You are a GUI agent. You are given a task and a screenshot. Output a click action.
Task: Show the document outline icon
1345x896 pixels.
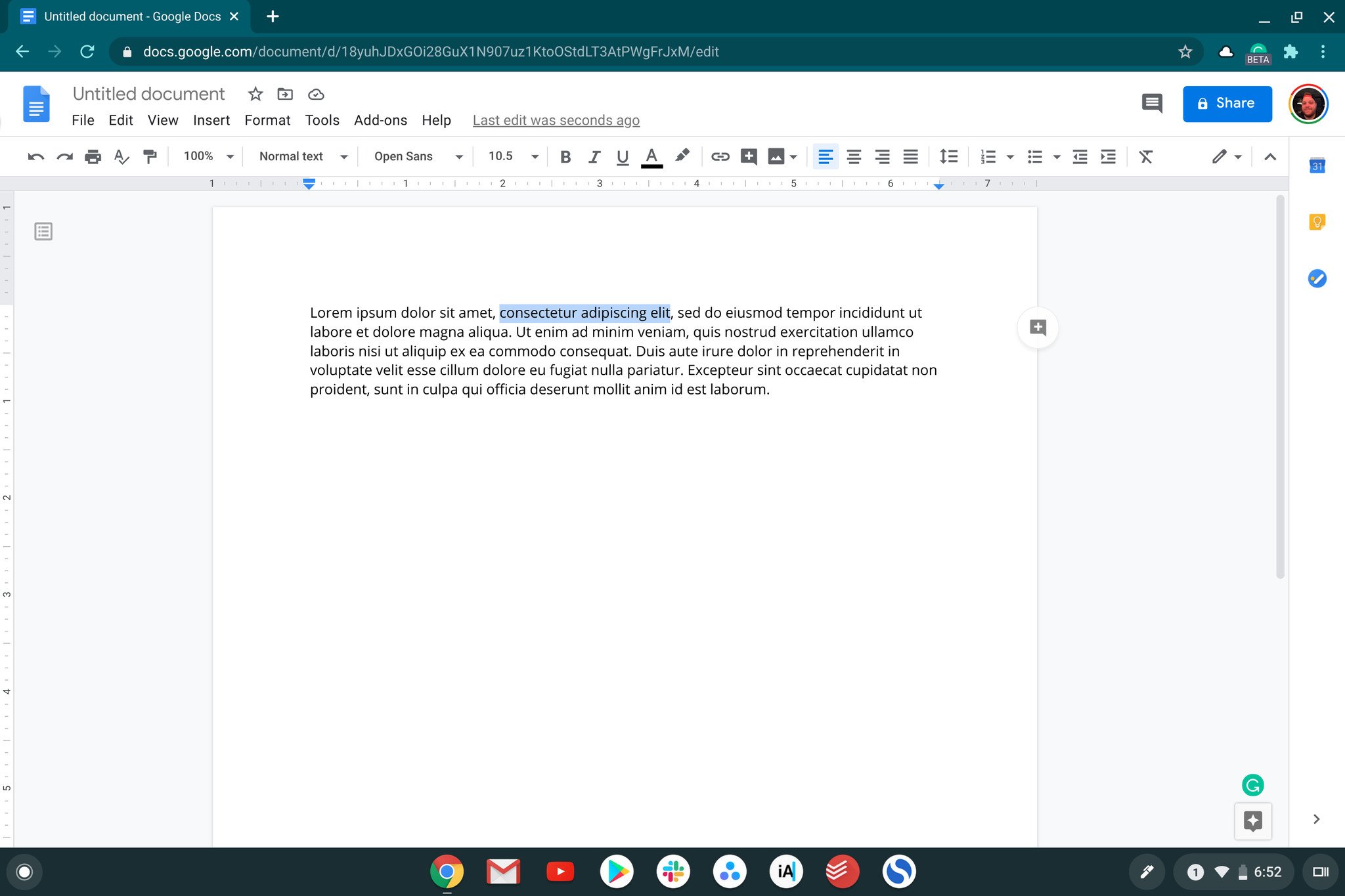(x=43, y=231)
